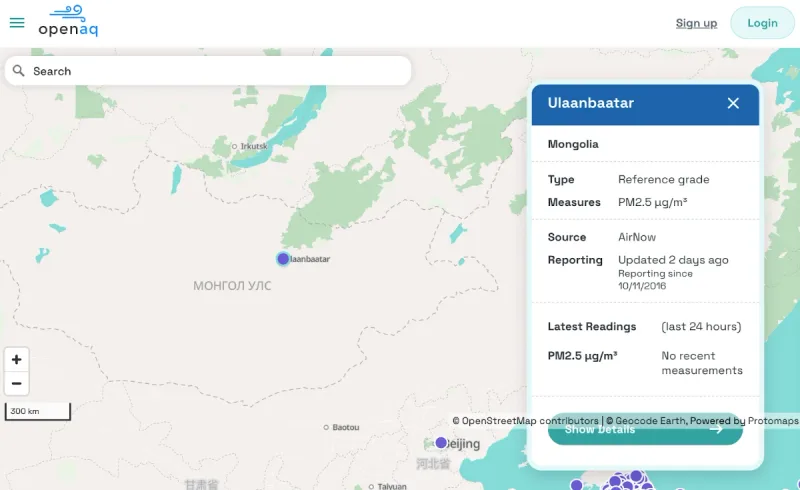Zoom in the map with plus button
Image resolution: width=800 pixels, height=490 pixels.
coord(16,360)
